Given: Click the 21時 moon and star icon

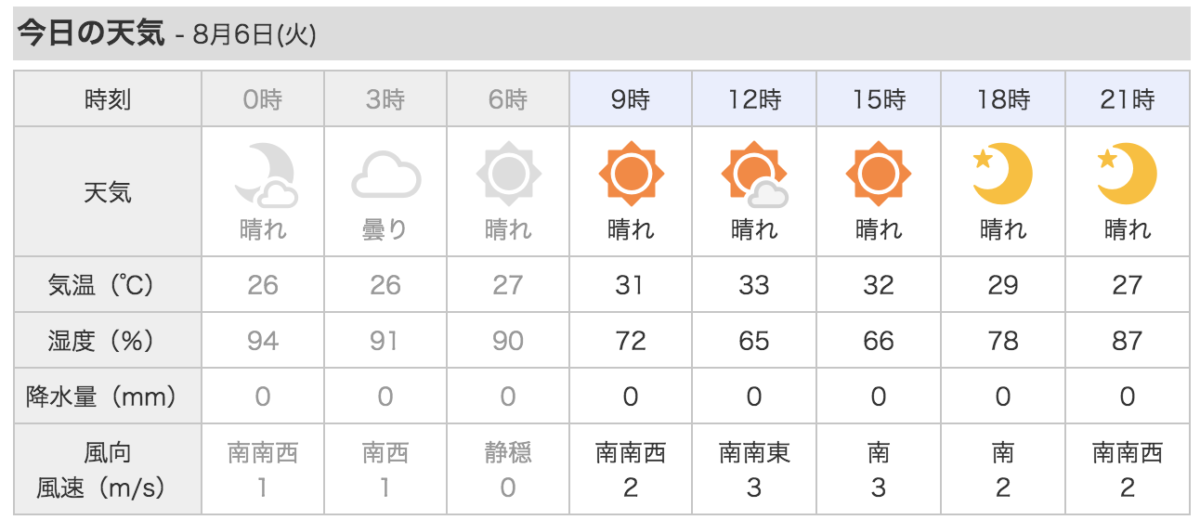Looking at the screenshot, I should coord(1127,174).
